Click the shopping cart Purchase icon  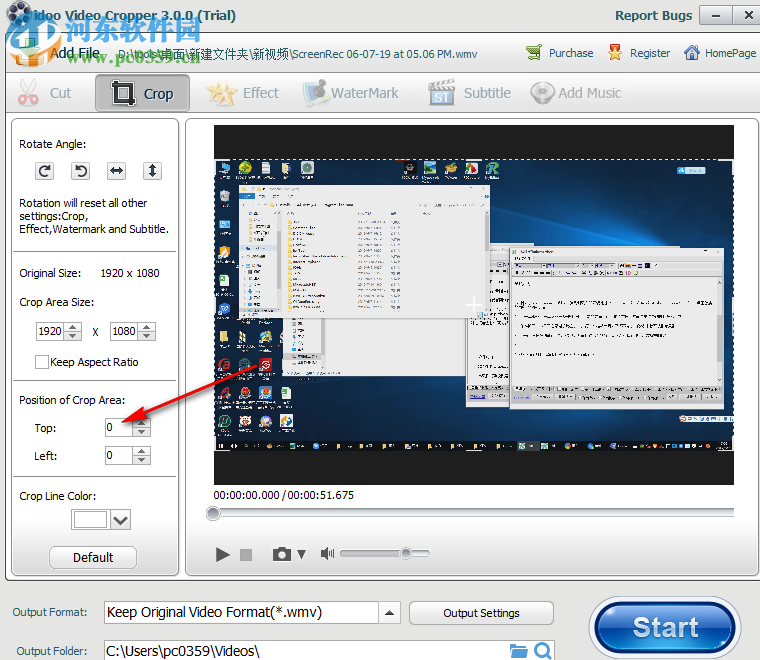[534, 52]
